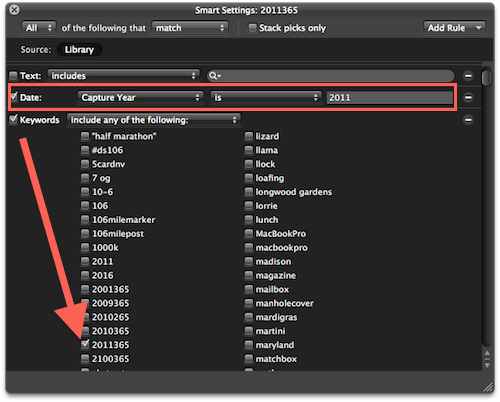500x402 pixels.
Task: Enable the Text rule checkbox
Action: 13,76
